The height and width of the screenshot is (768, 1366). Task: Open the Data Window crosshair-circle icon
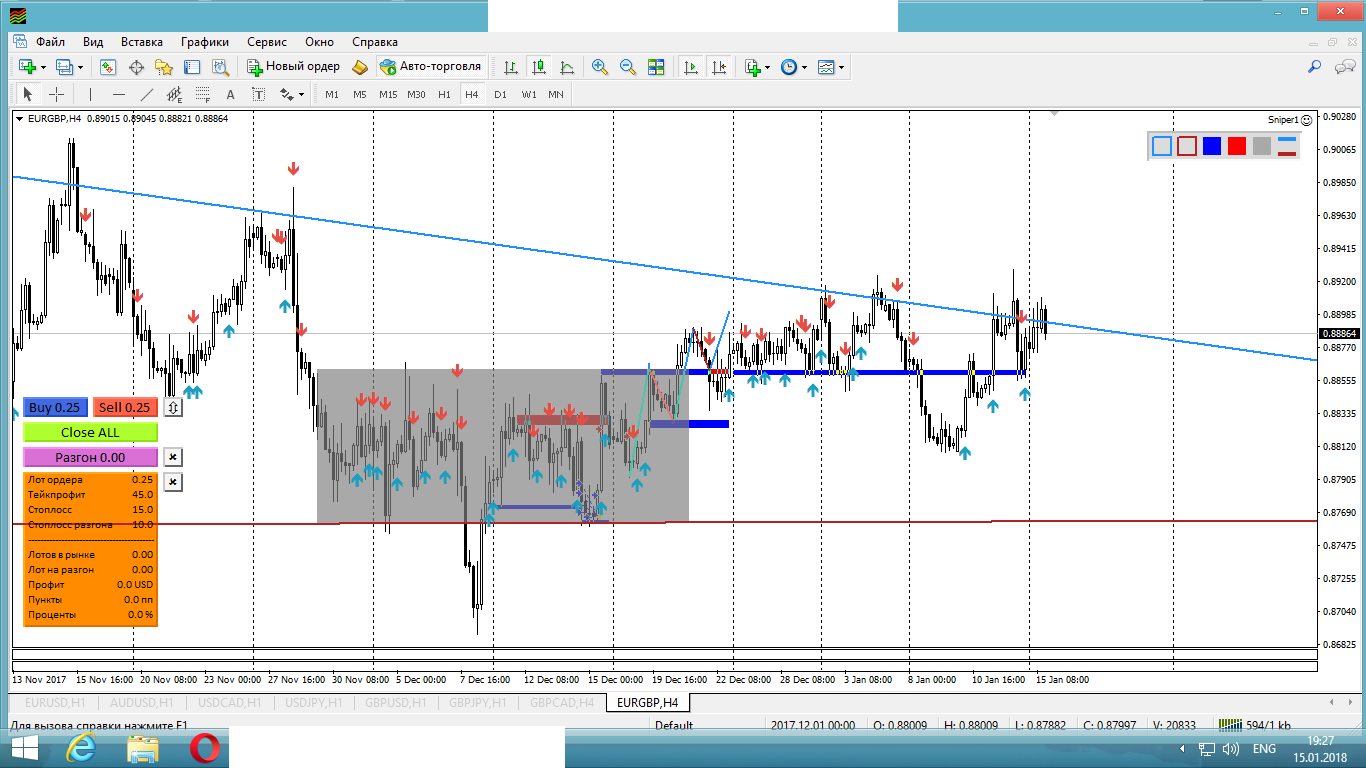136,67
